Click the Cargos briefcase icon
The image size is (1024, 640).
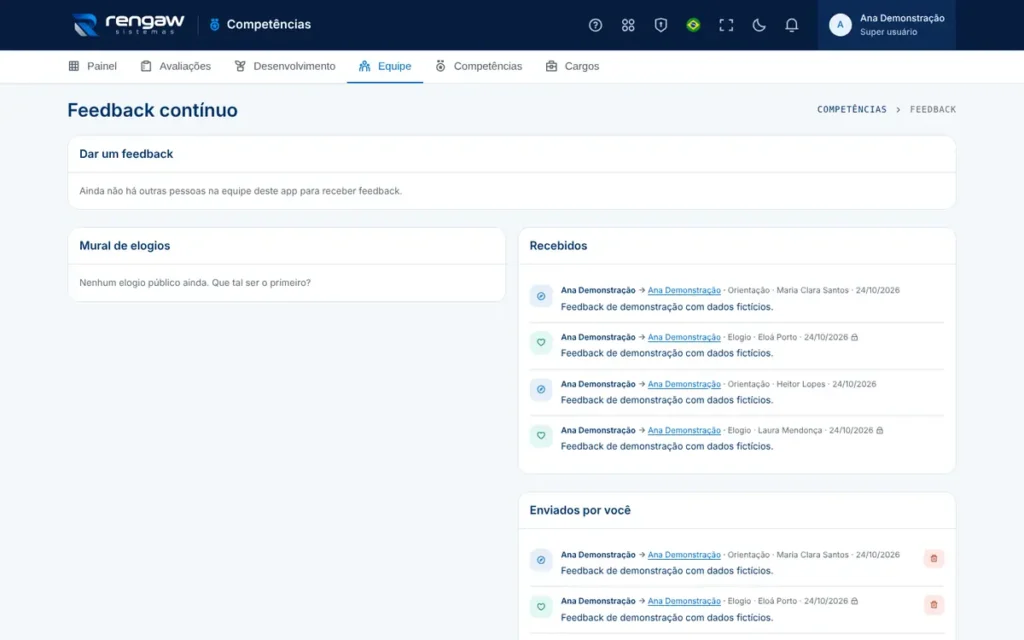point(551,66)
